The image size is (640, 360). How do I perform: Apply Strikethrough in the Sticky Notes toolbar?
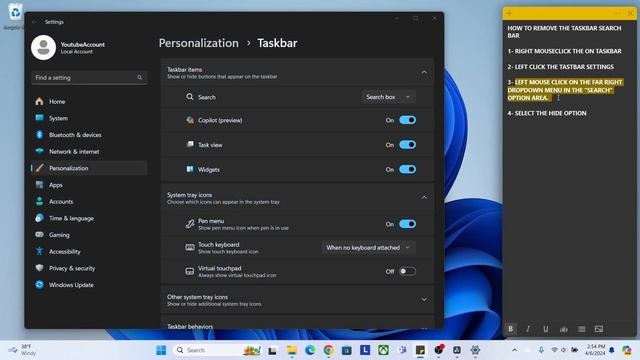(x=564, y=329)
